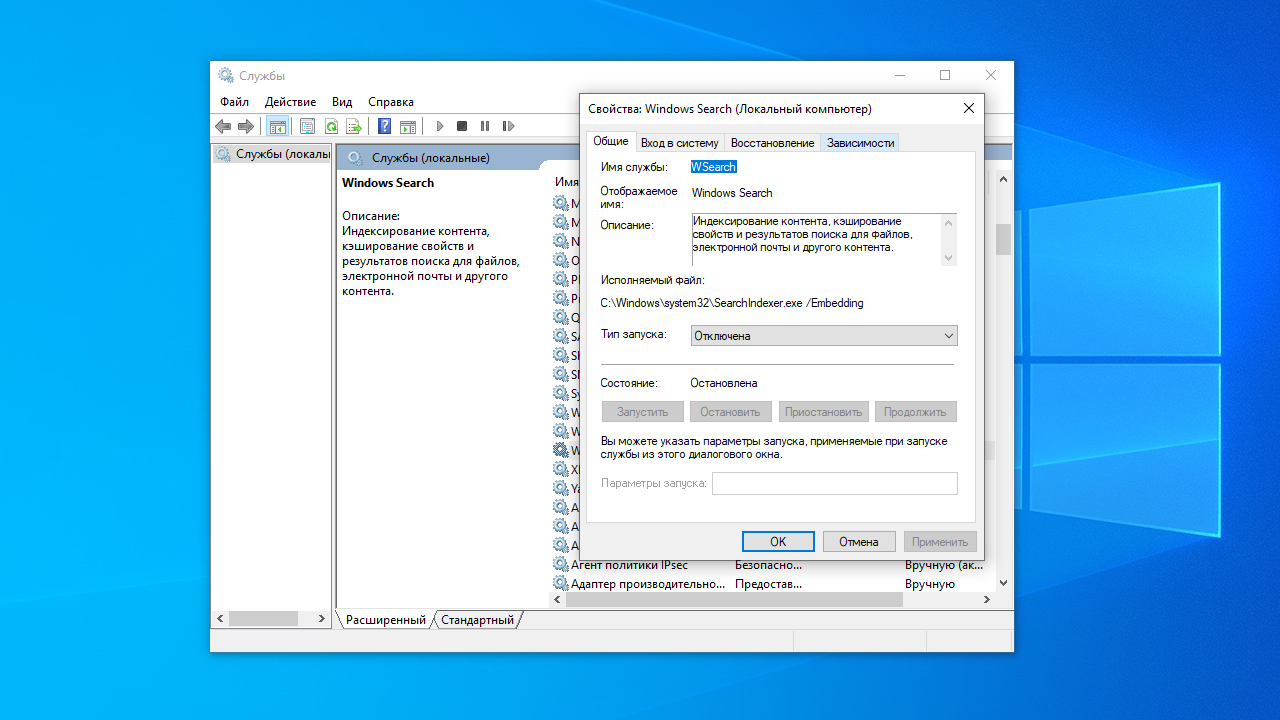This screenshot has height=720, width=1280.
Task: Click gear icon of Агент политики IPsec row
Action: click(561, 565)
